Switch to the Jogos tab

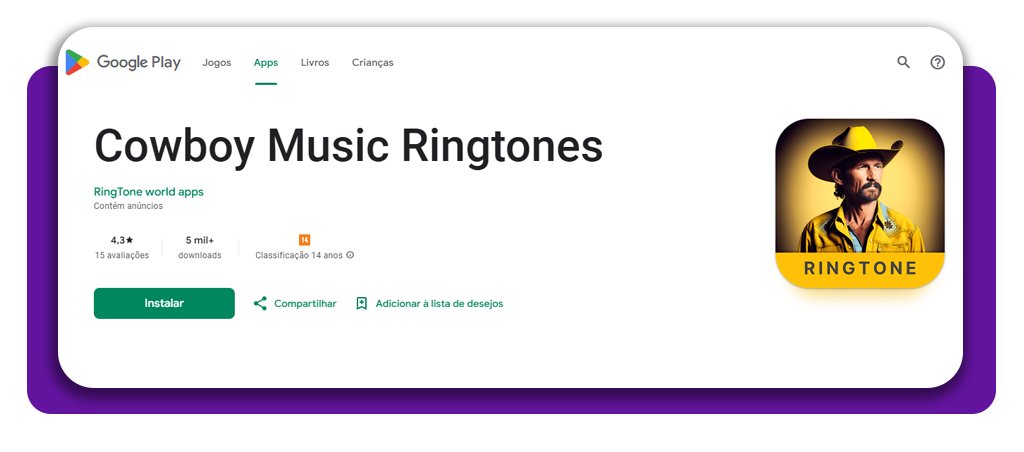(216, 62)
